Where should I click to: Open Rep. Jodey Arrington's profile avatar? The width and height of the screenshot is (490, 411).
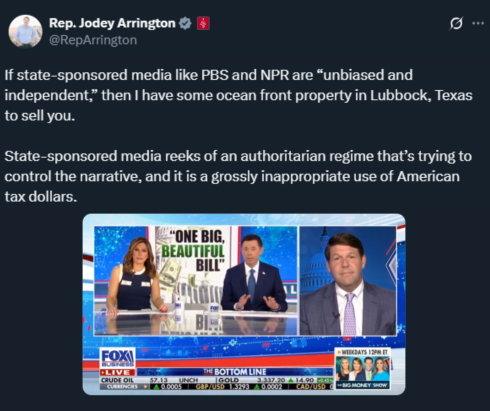pyautogui.click(x=25, y=31)
